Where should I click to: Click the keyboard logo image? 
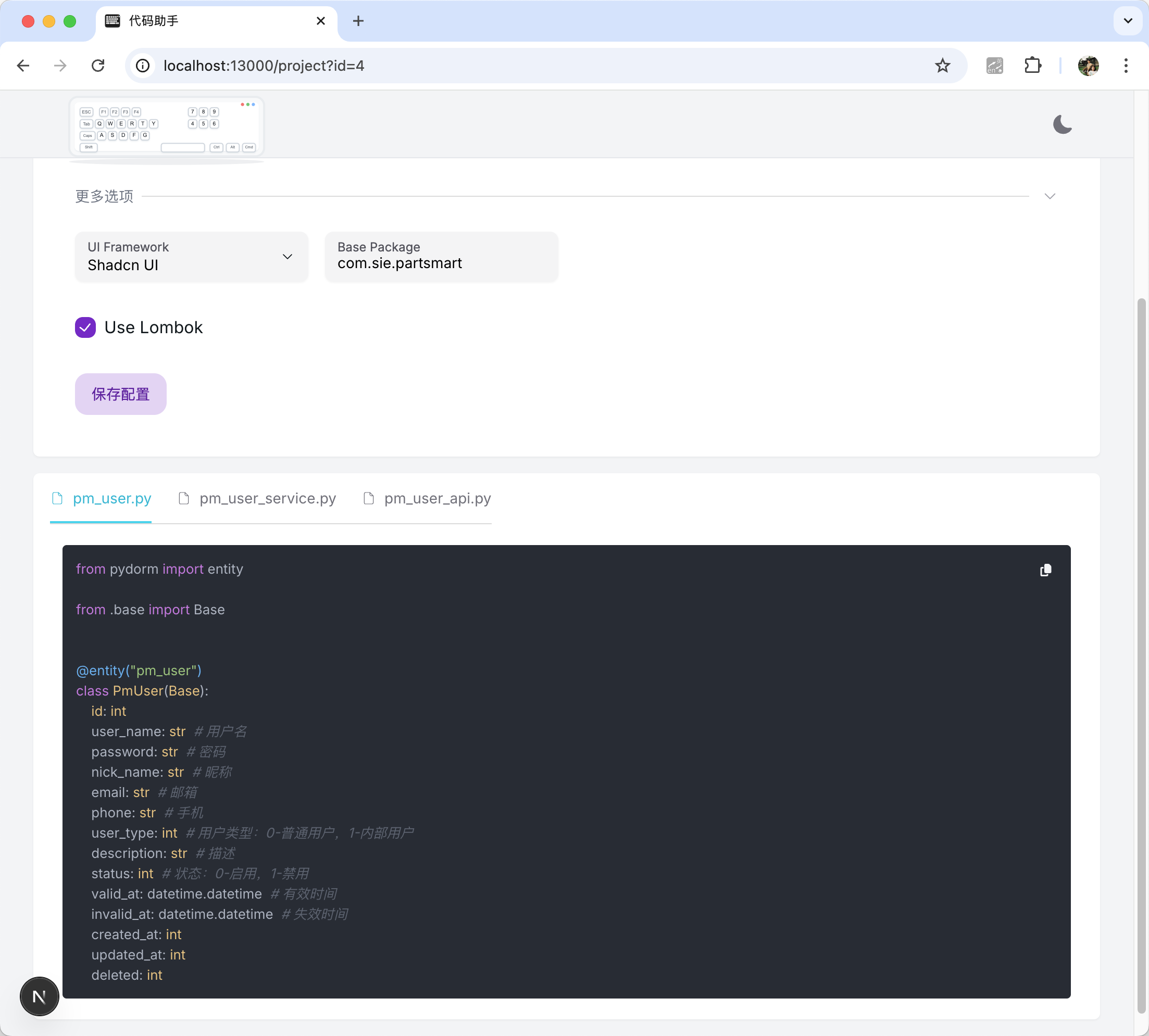tap(167, 127)
